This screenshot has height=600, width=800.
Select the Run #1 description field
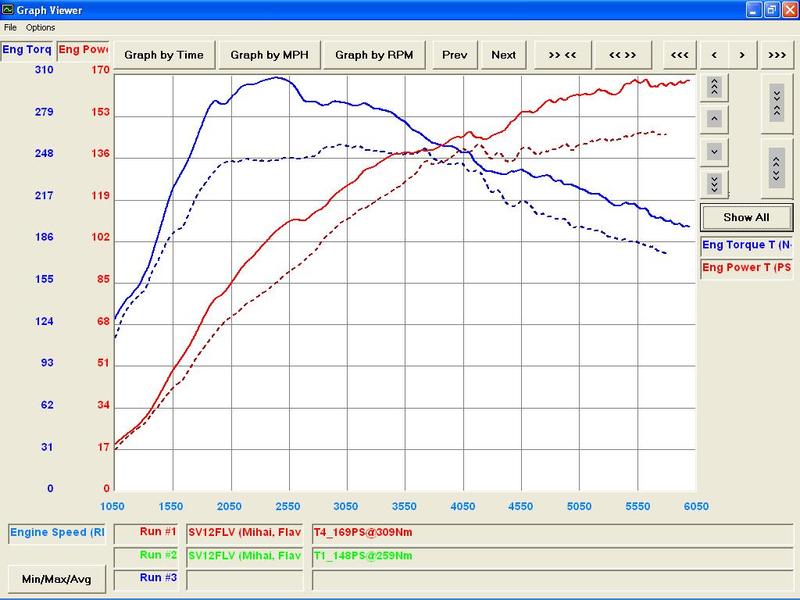552,533
